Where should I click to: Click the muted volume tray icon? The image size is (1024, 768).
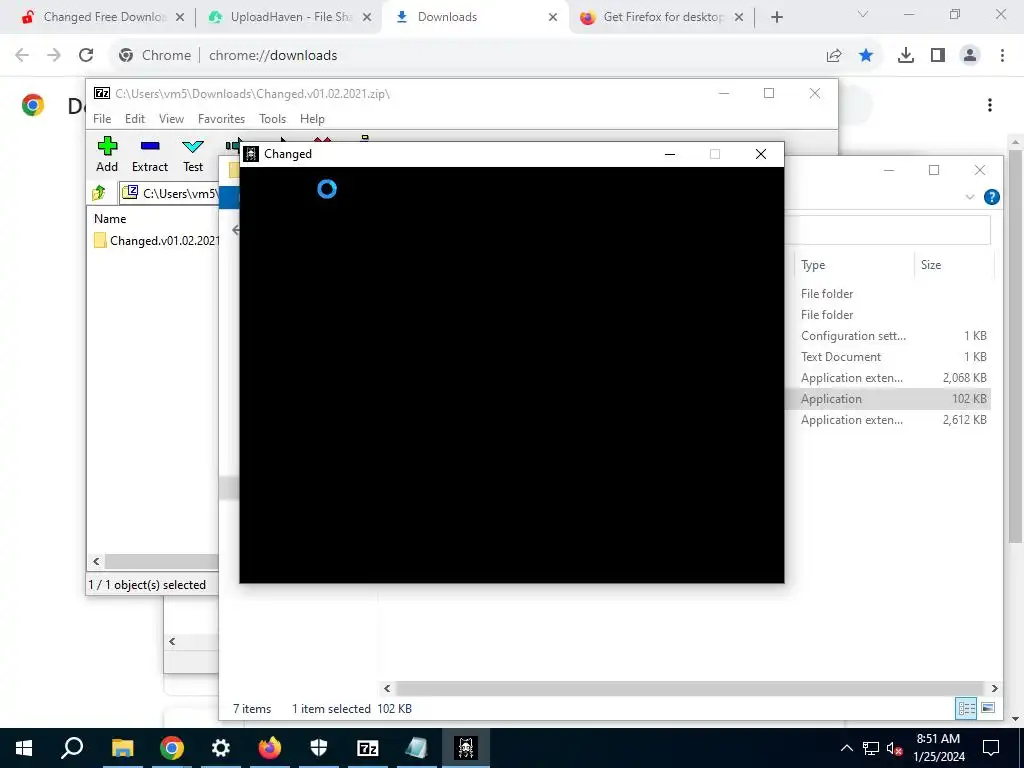tap(894, 748)
